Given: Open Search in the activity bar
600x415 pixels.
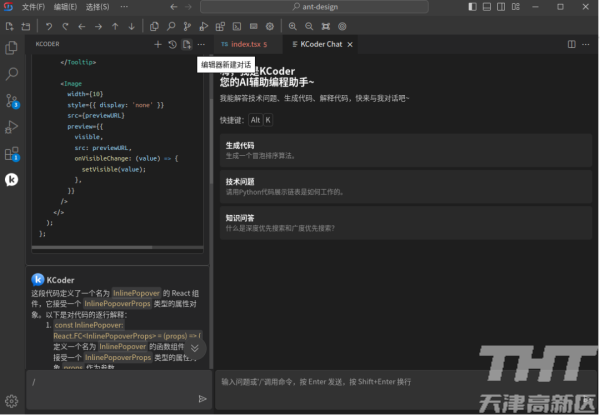Looking at the screenshot, I should (11, 74).
